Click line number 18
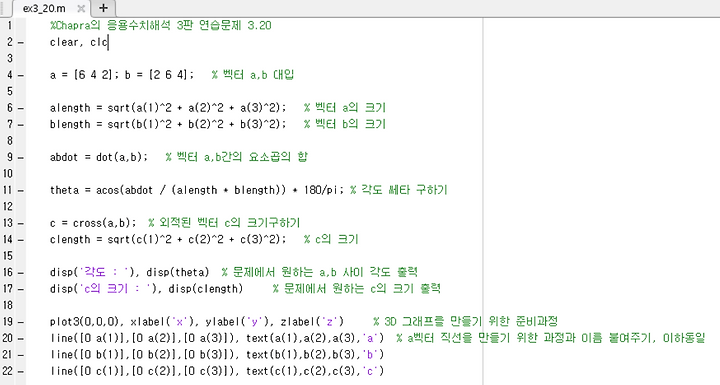This screenshot has width=720, height=385. [8, 305]
